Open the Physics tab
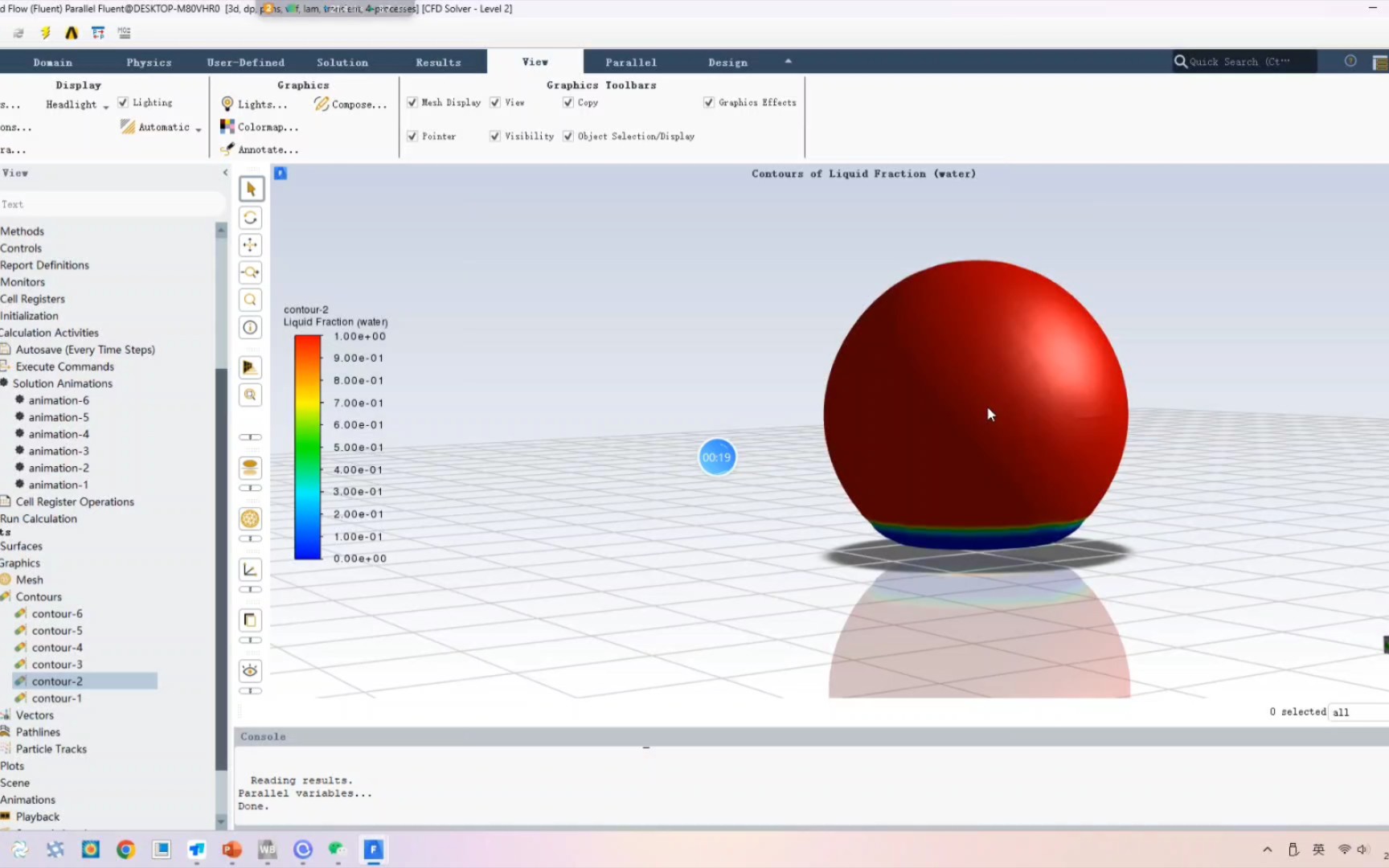 (x=149, y=61)
